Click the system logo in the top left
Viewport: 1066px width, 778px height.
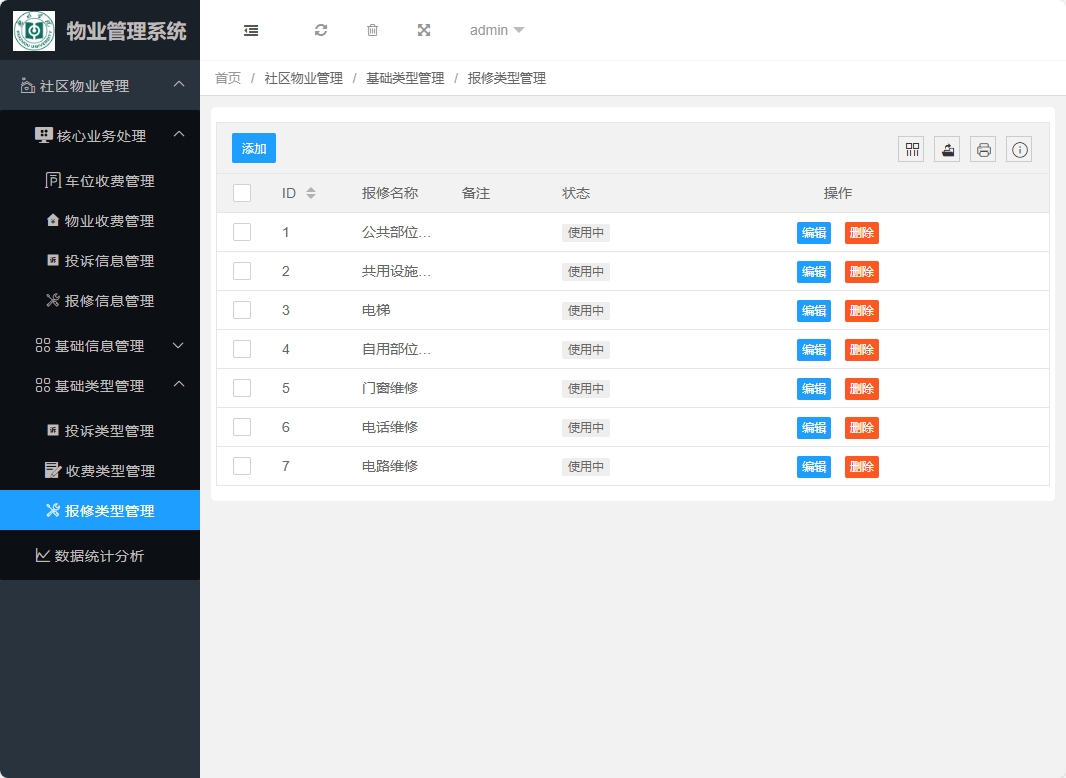(x=33, y=30)
